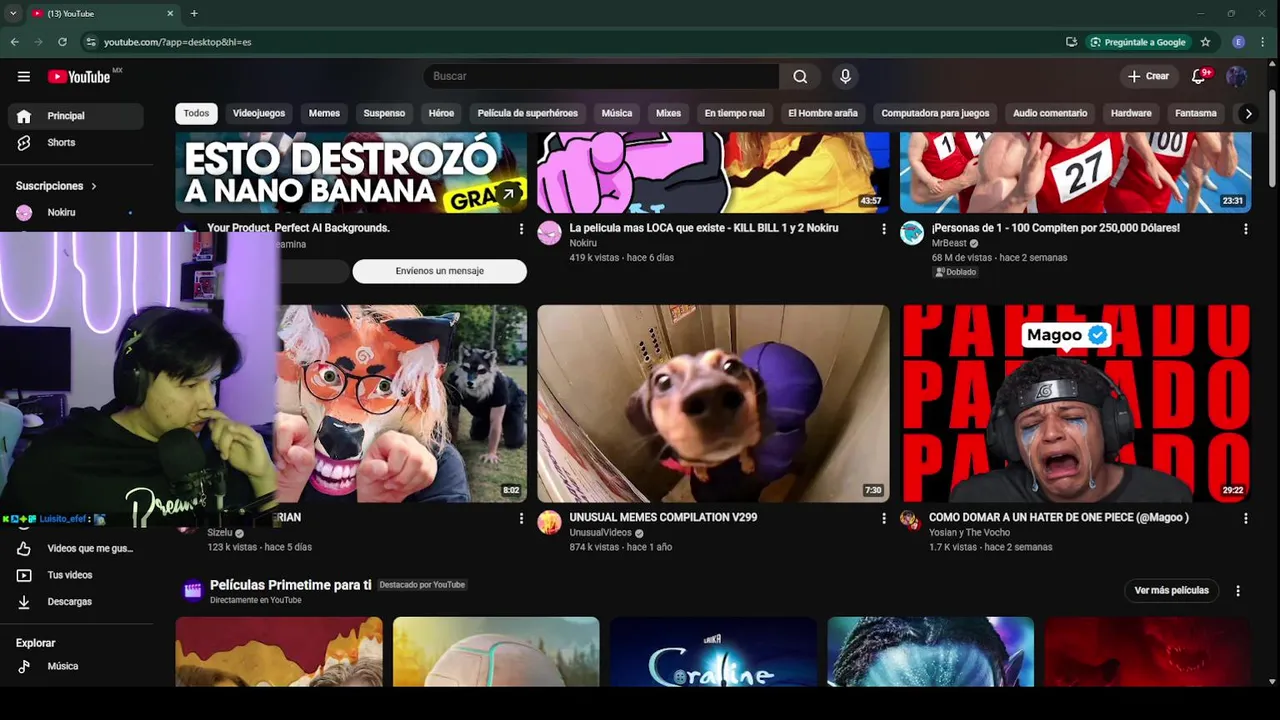The height and width of the screenshot is (720, 1280).
Task: Open the tab search dropdown arrow
Action: point(13,13)
